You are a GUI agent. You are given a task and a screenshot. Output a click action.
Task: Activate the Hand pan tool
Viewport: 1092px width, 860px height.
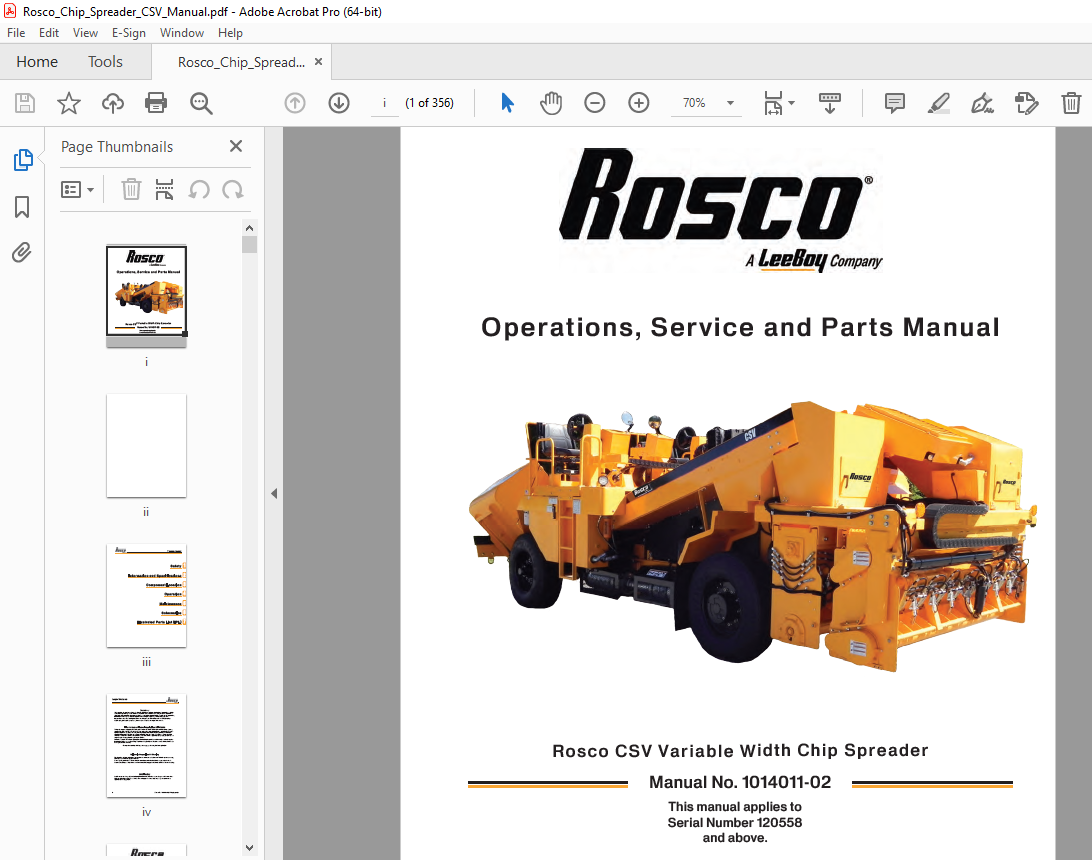[550, 103]
